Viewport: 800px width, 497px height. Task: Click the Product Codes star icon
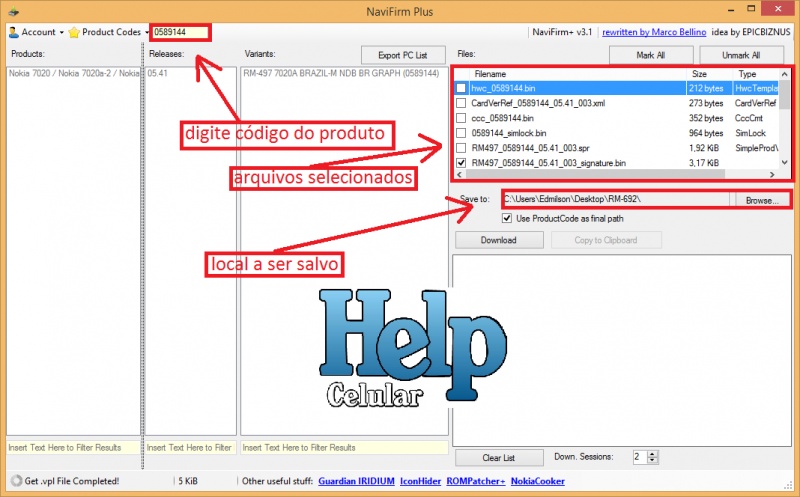(x=74, y=32)
